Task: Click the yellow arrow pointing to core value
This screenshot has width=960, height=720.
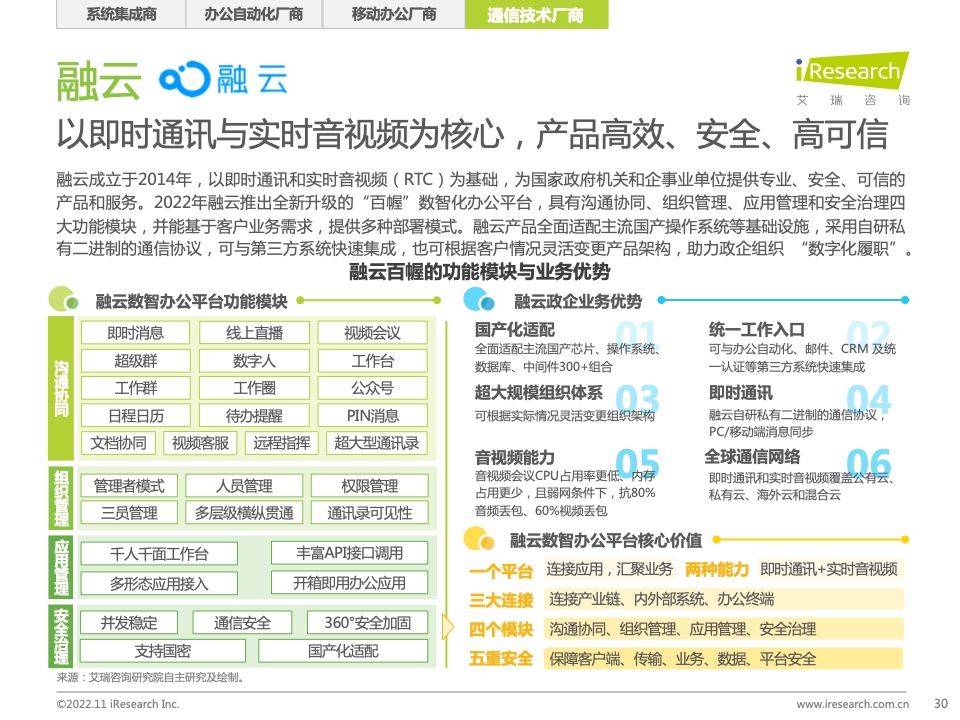Action: click(x=448, y=627)
